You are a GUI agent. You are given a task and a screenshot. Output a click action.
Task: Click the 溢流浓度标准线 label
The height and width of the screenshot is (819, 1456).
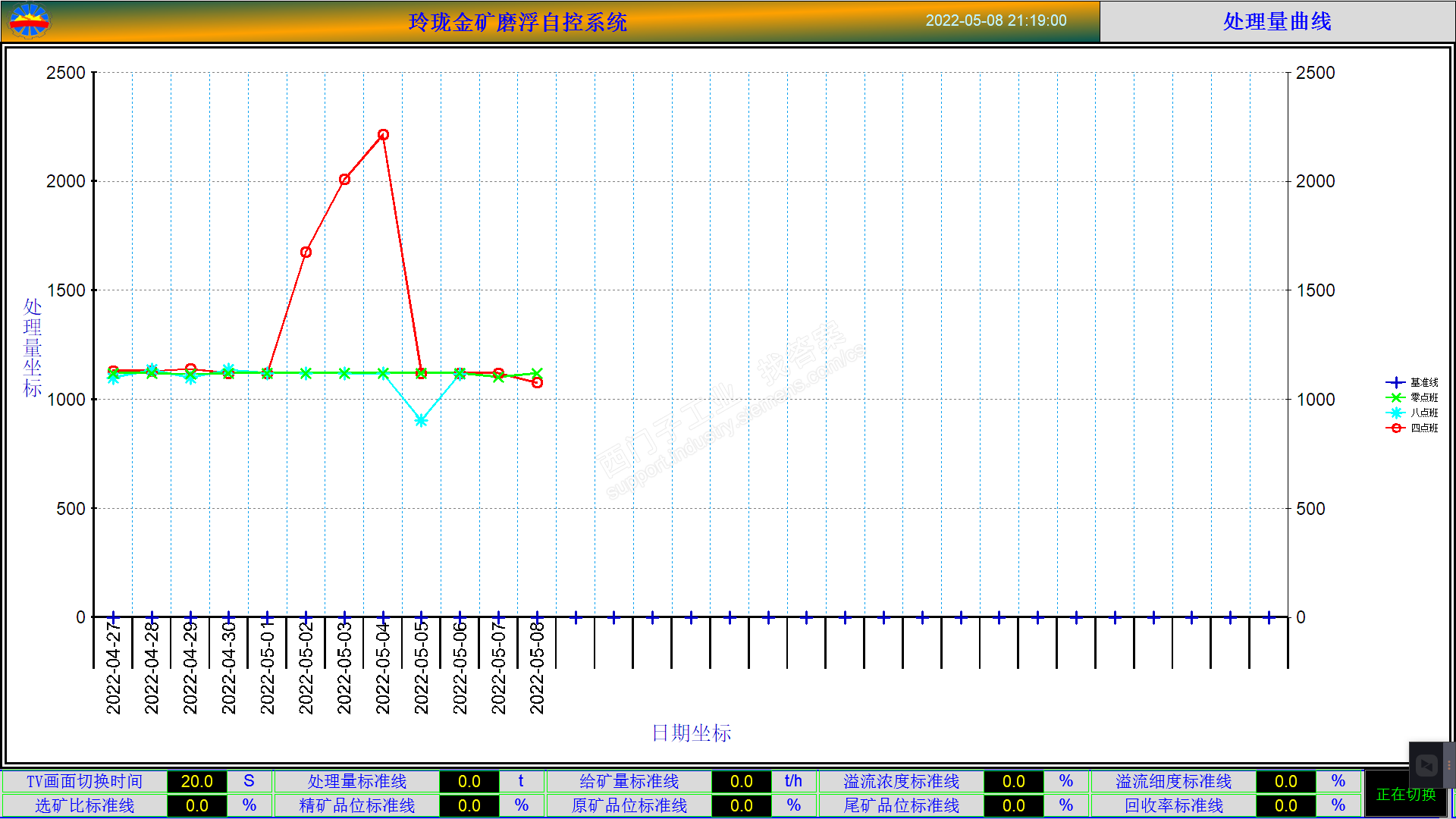[901, 781]
